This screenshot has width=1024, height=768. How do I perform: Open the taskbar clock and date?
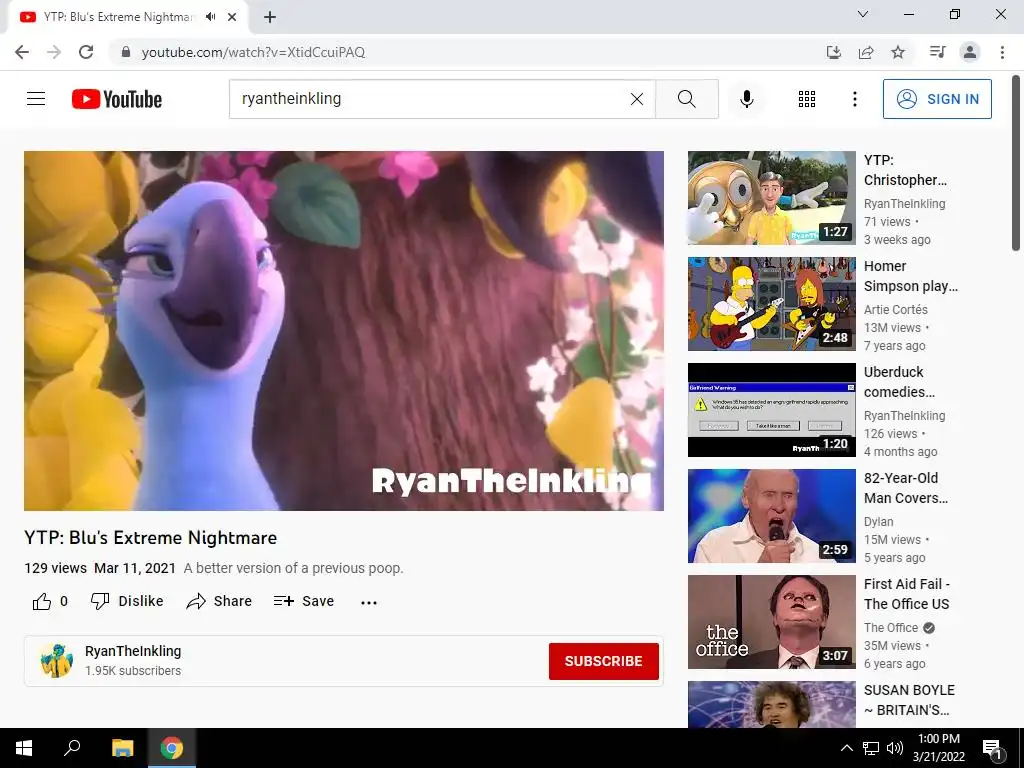(x=938, y=748)
